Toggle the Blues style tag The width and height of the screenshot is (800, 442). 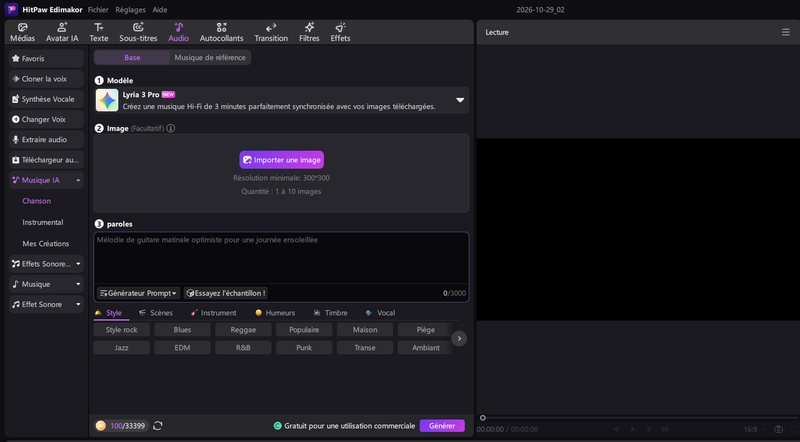click(x=182, y=330)
